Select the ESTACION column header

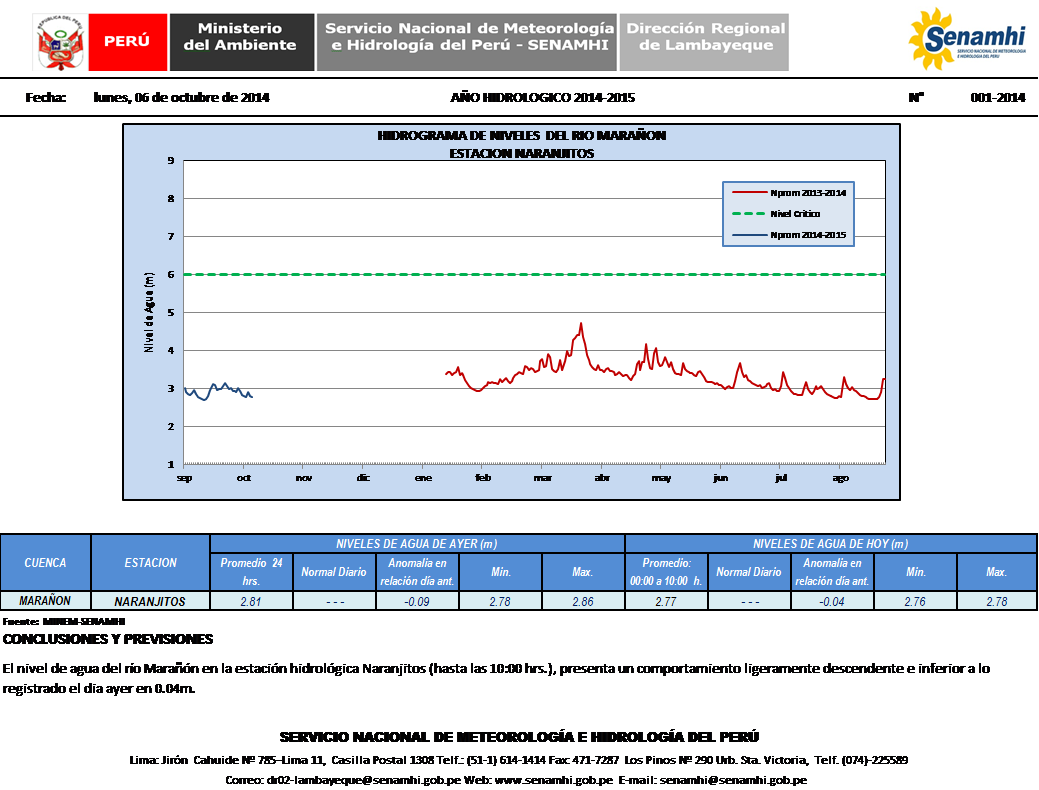point(151,563)
